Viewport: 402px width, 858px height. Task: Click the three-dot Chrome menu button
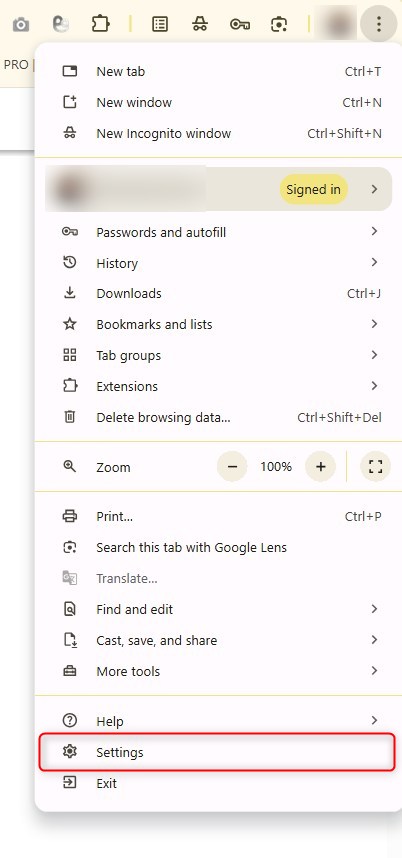pyautogui.click(x=378, y=24)
